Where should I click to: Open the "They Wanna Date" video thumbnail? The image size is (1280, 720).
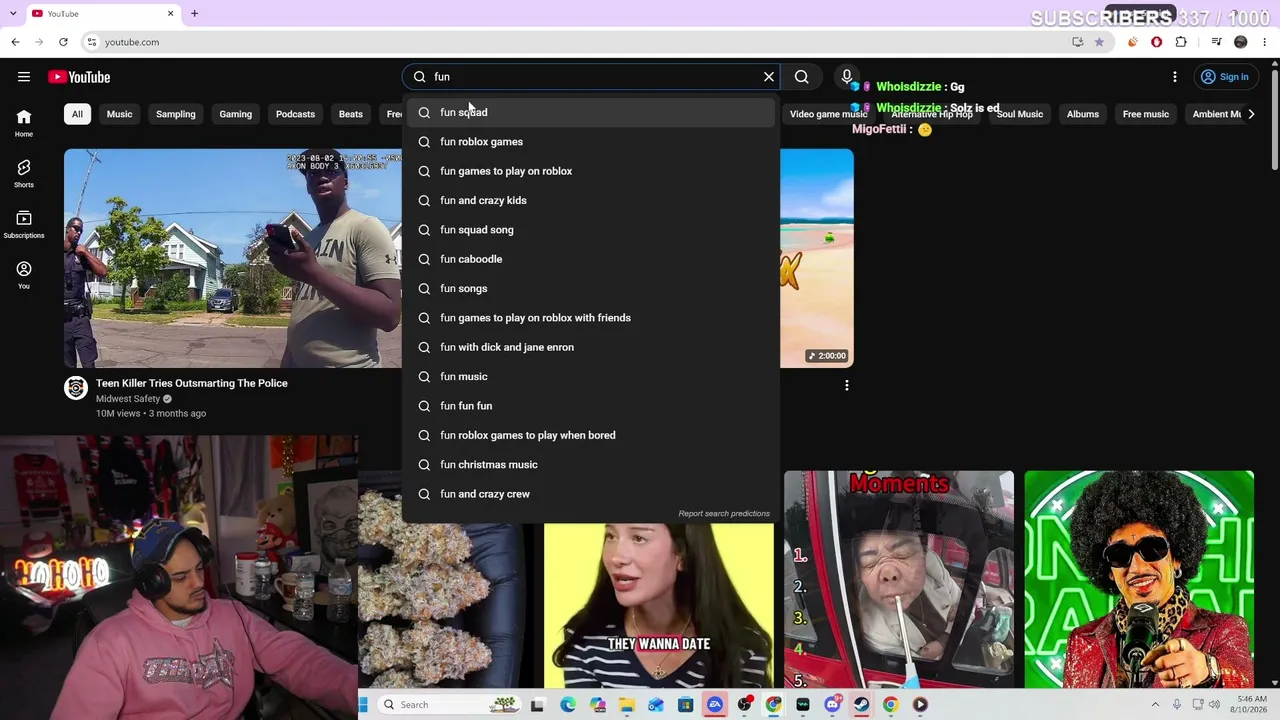[659, 606]
